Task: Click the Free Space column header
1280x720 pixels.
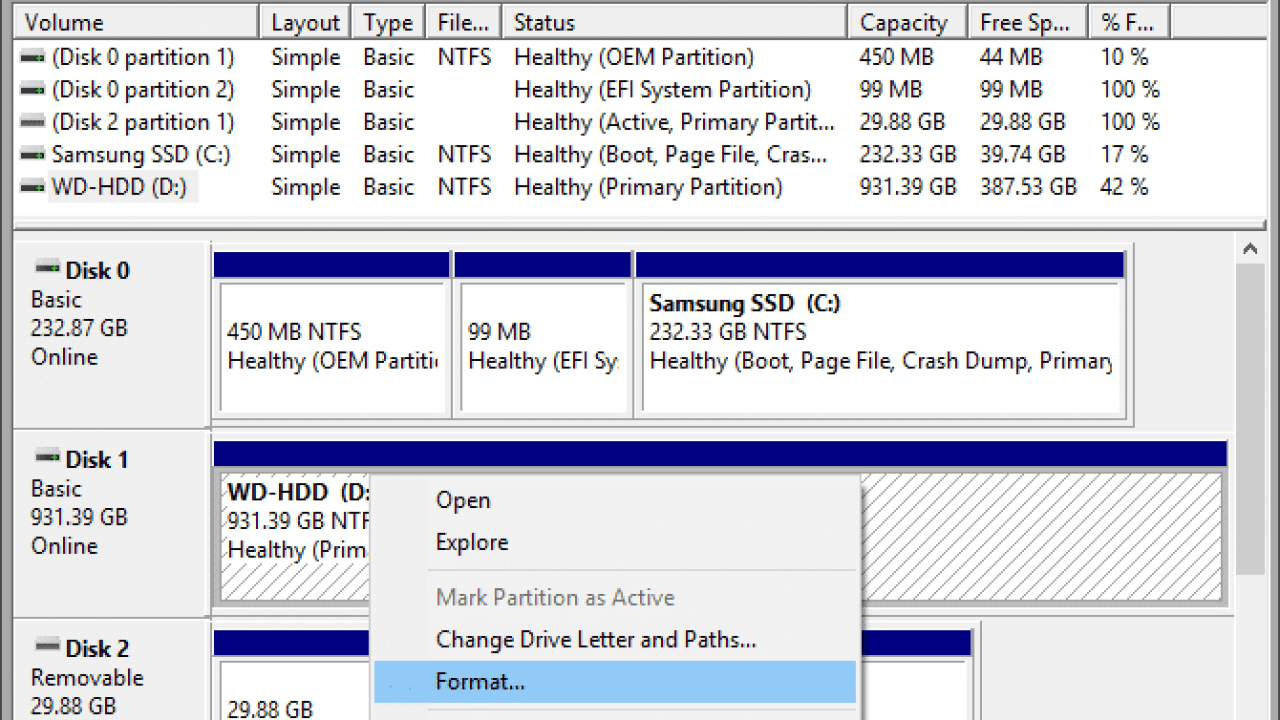Action: (x=1029, y=22)
